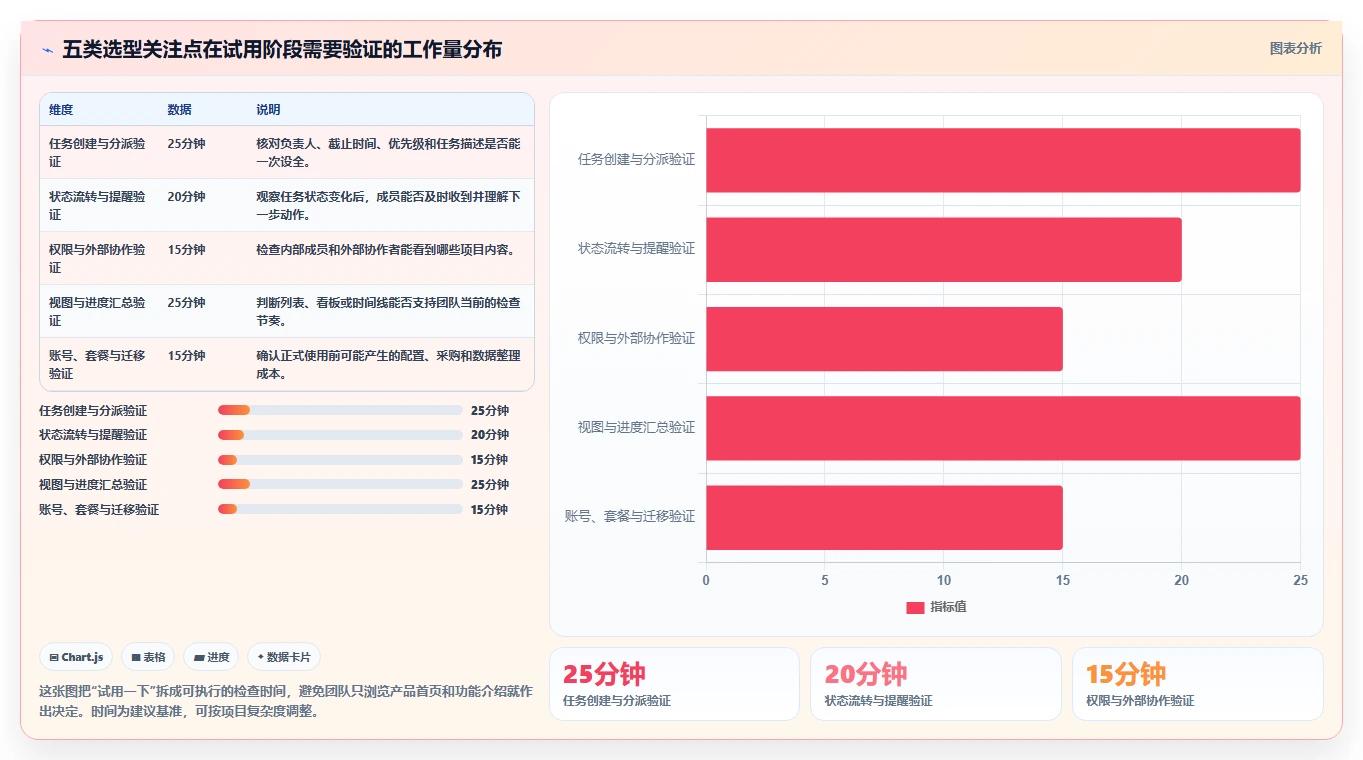1363x760 pixels.
Task: Select the Chart.js tag chip
Action: pos(78,657)
